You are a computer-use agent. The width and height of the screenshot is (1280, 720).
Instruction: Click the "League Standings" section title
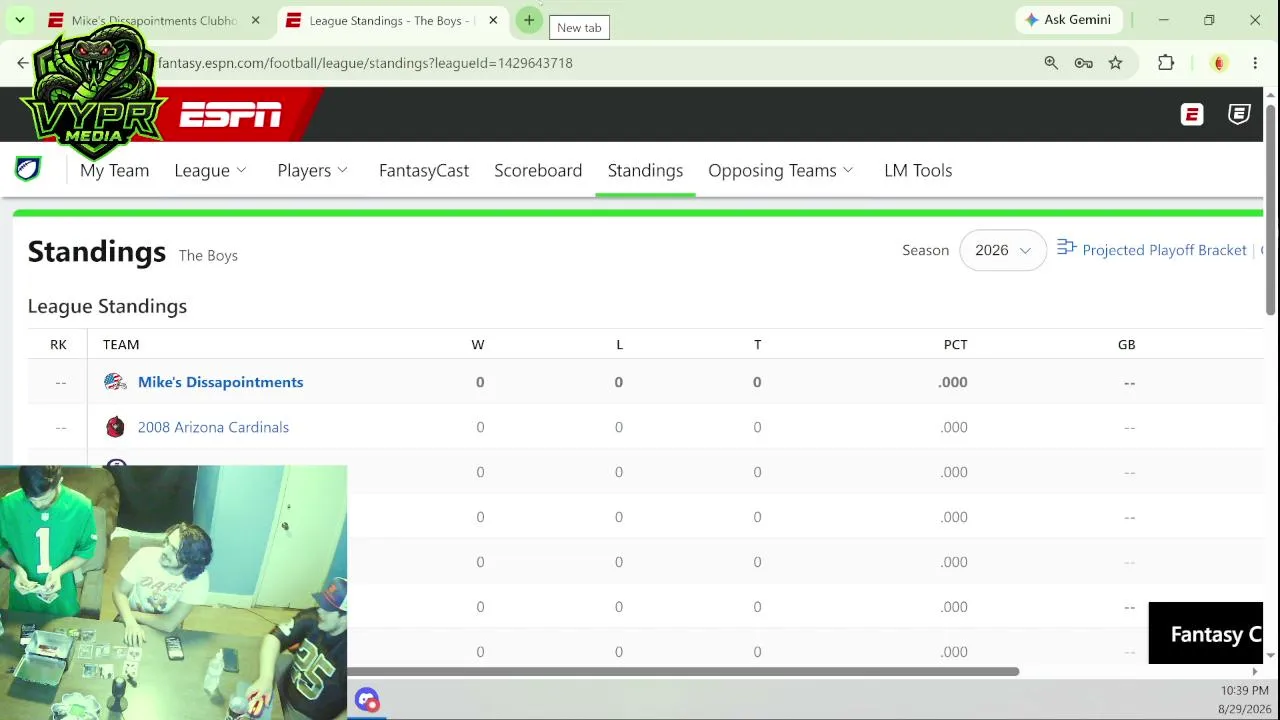[107, 306]
